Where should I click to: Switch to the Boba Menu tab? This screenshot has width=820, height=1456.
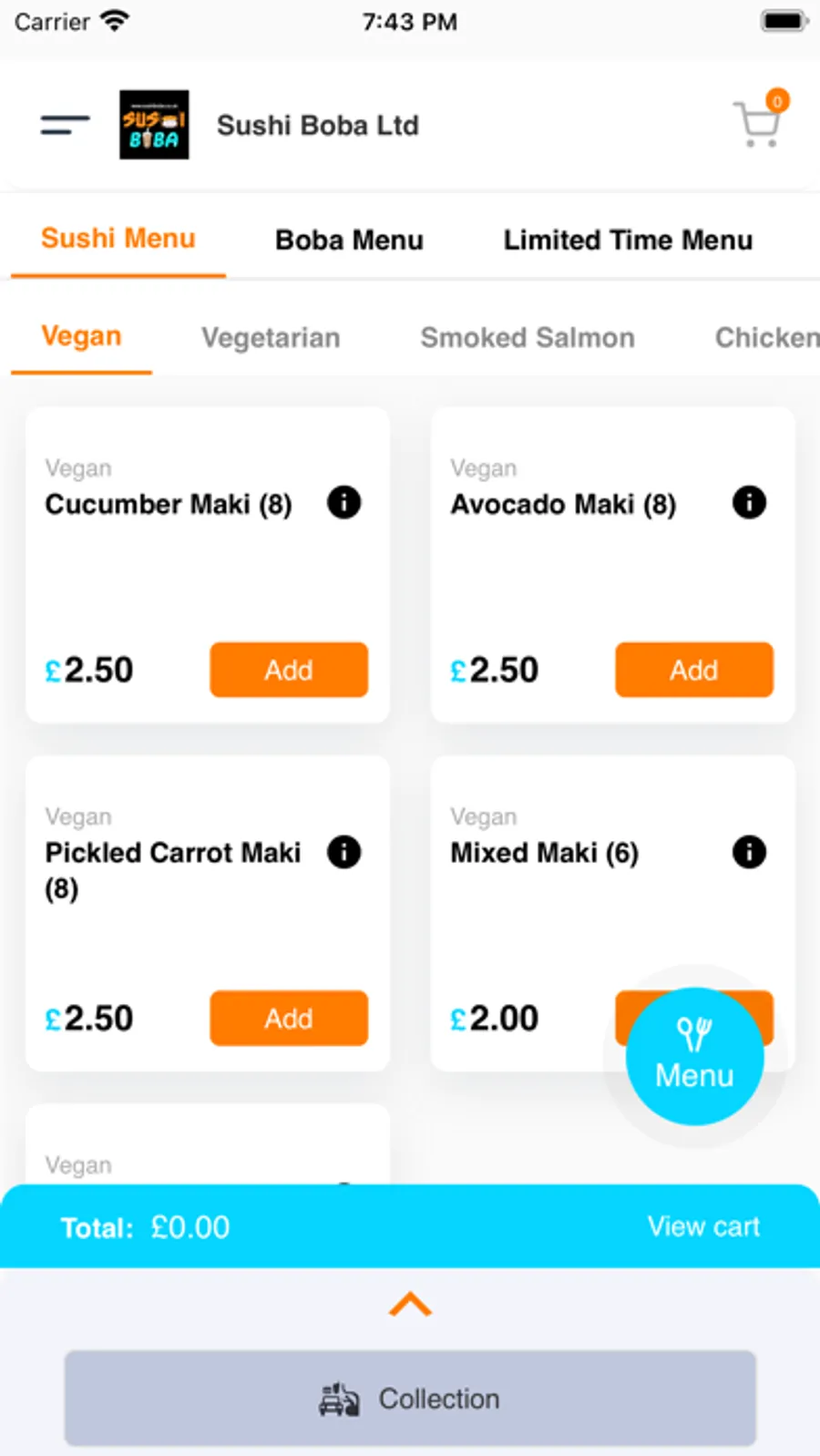[349, 240]
